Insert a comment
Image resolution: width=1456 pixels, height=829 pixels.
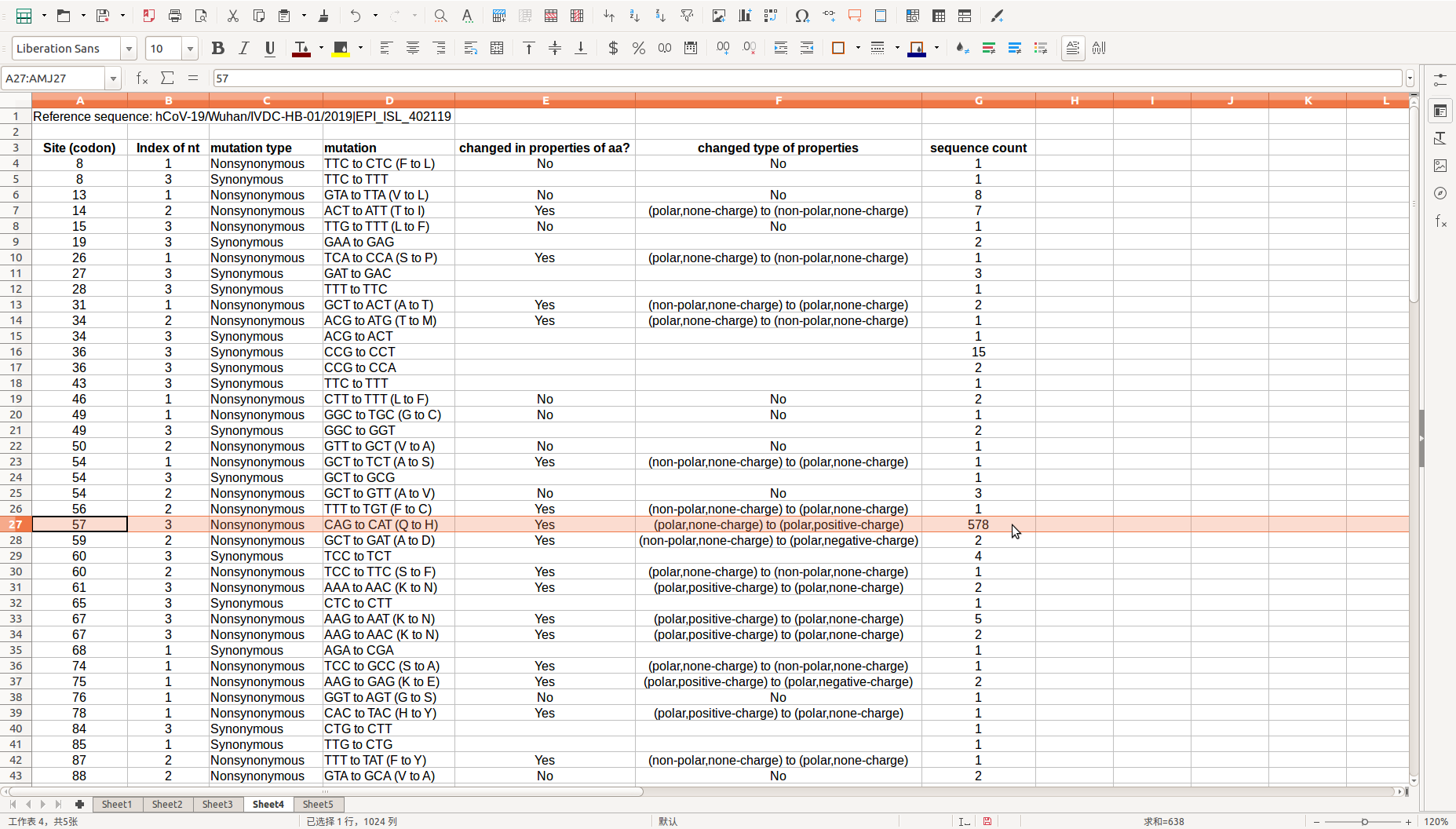point(855,16)
